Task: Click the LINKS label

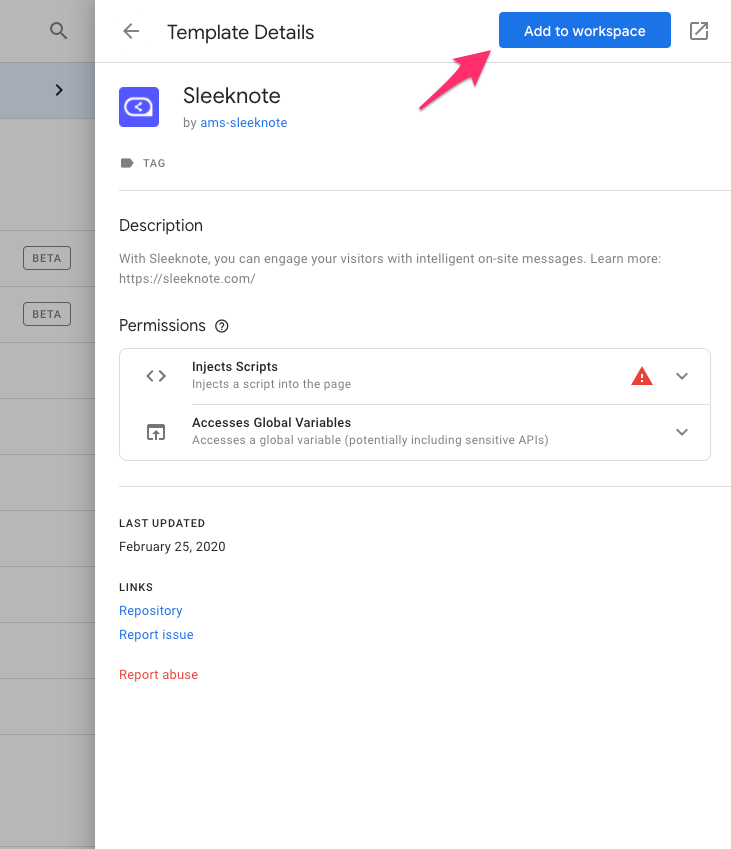Action: tap(136, 587)
